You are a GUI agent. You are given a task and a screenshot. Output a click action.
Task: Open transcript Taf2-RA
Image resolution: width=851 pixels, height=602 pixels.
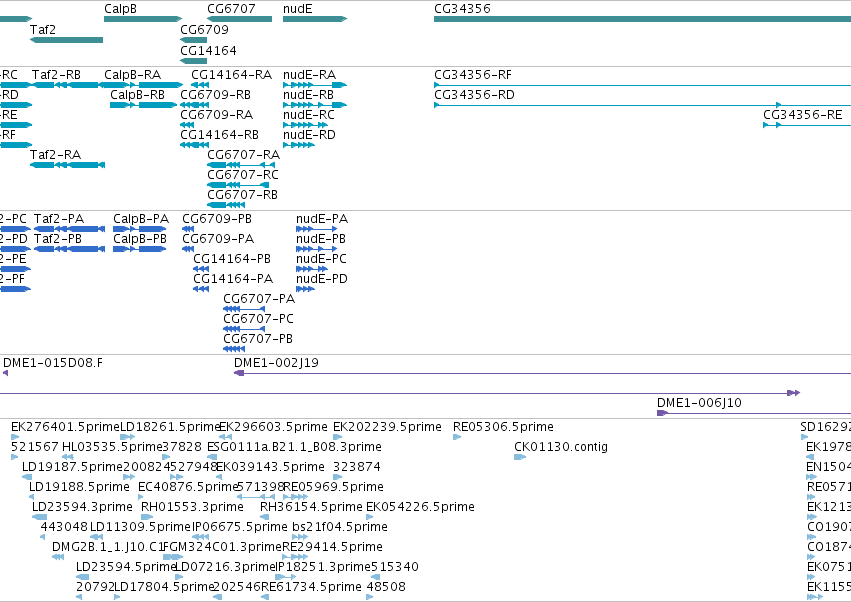tap(55, 155)
